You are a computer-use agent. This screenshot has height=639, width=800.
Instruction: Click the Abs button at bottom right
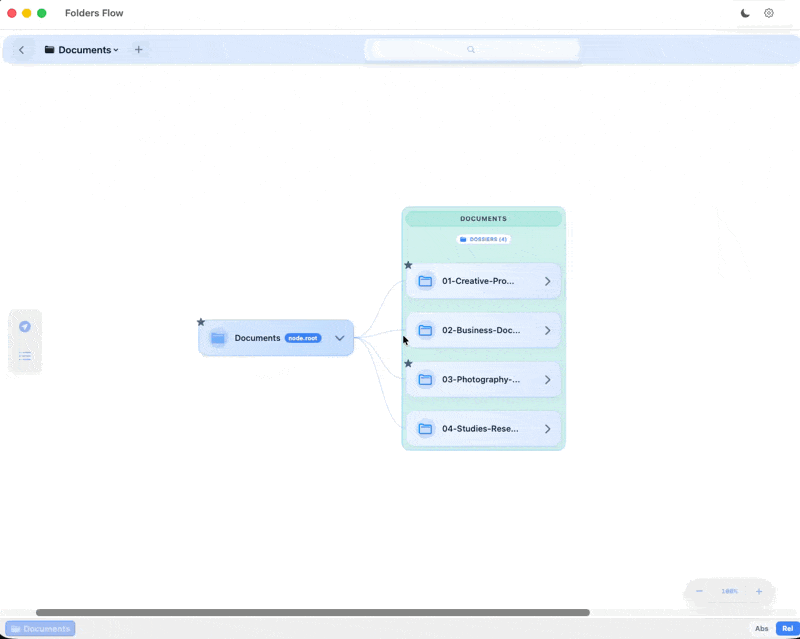pos(761,628)
